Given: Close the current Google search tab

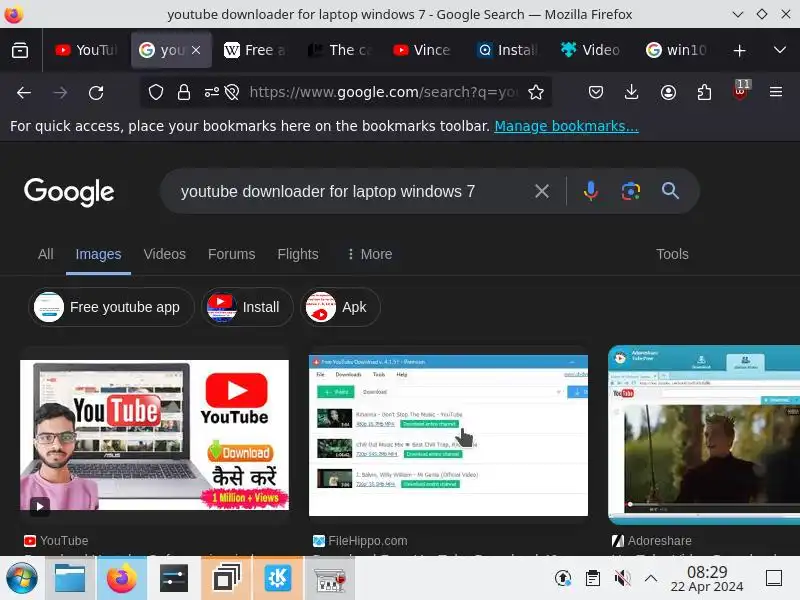Looking at the screenshot, I should tap(196, 50).
